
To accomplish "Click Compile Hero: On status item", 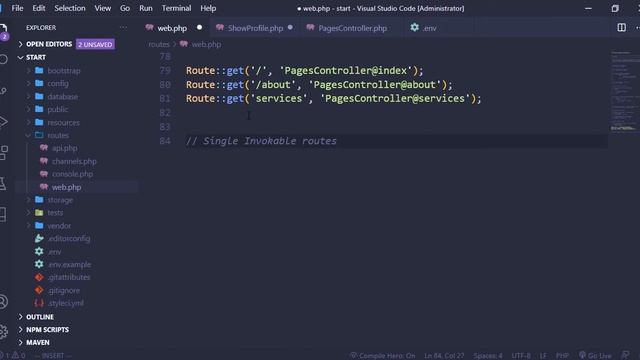I will 382,356.
